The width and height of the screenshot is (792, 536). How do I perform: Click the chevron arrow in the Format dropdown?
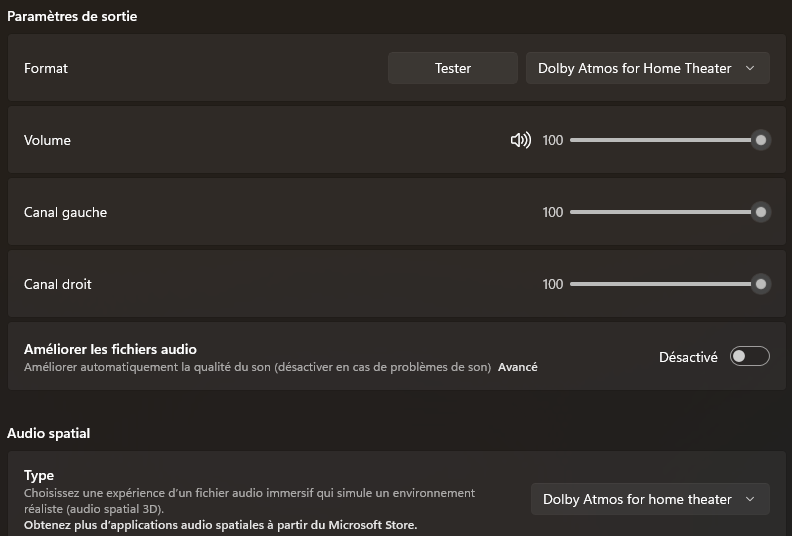click(751, 68)
